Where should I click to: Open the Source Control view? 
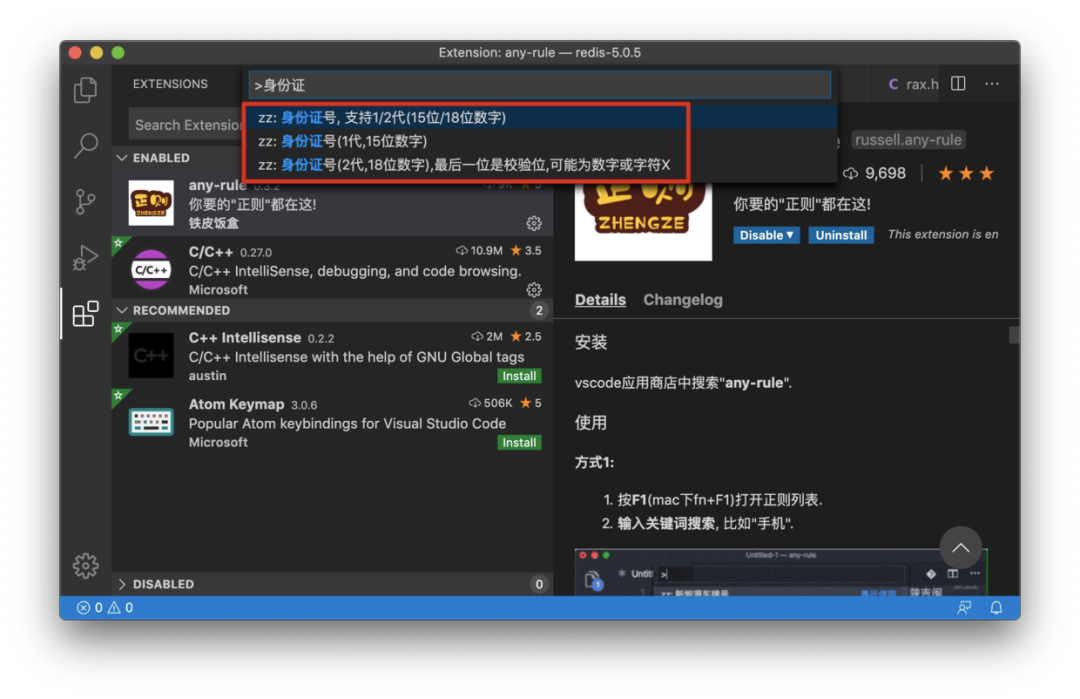coord(85,202)
